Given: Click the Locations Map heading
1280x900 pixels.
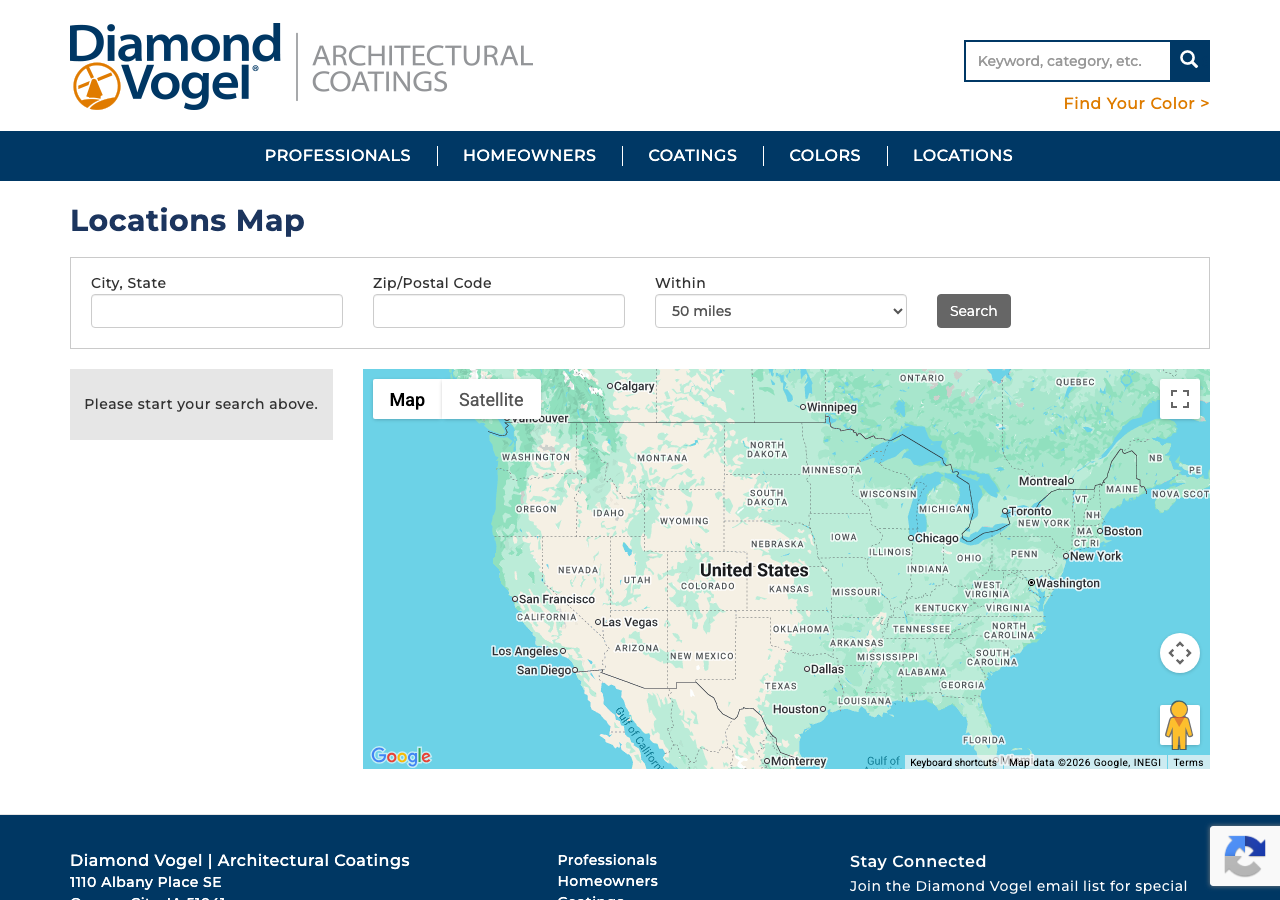Looking at the screenshot, I should (x=187, y=220).
